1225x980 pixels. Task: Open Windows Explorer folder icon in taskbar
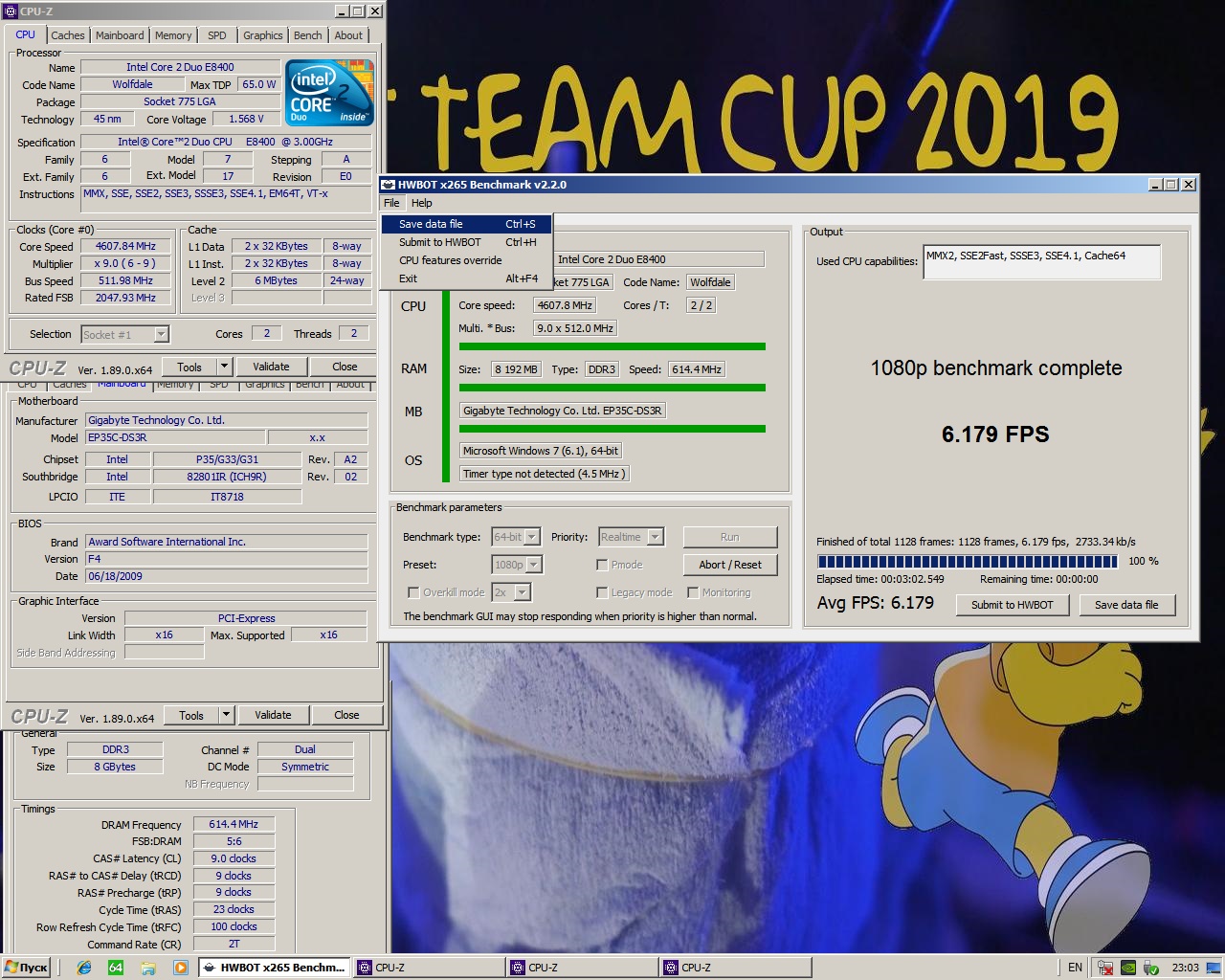[x=147, y=968]
